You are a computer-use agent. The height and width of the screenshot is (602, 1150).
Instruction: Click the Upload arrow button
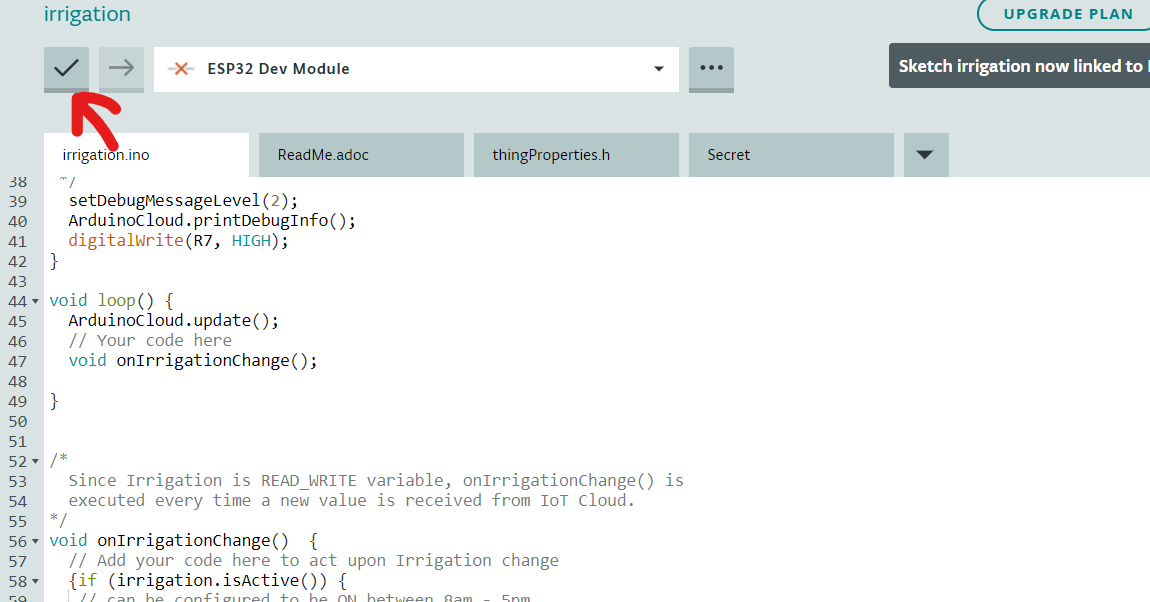(121, 68)
